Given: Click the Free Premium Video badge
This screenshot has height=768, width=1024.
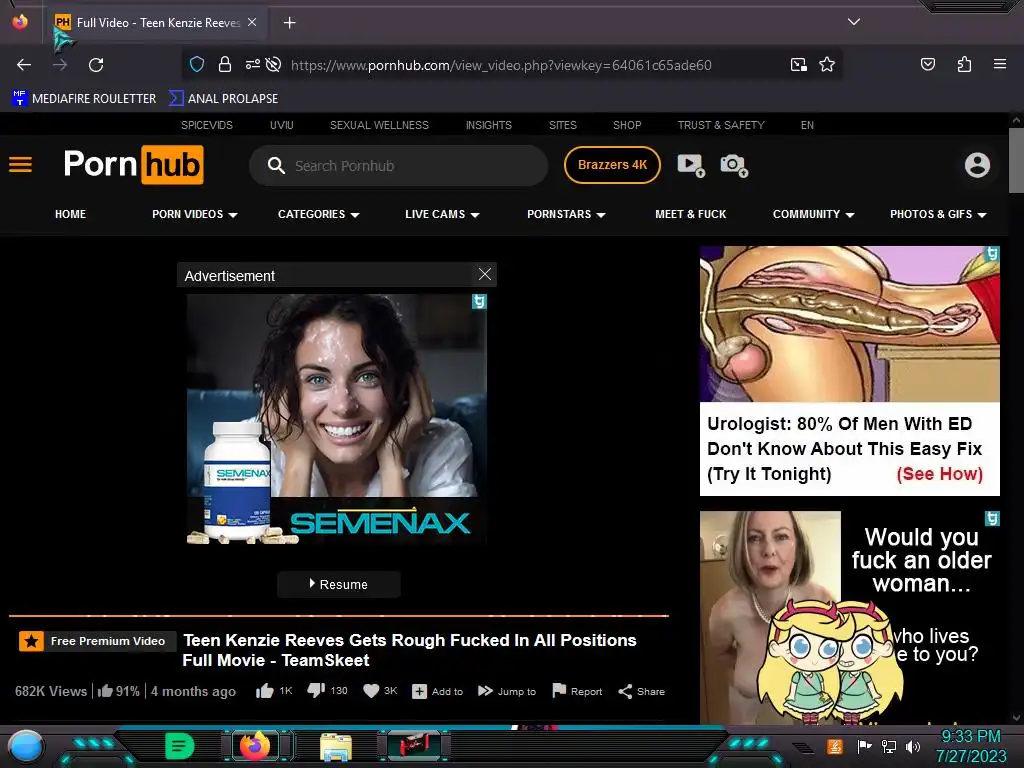Looking at the screenshot, I should [97, 641].
